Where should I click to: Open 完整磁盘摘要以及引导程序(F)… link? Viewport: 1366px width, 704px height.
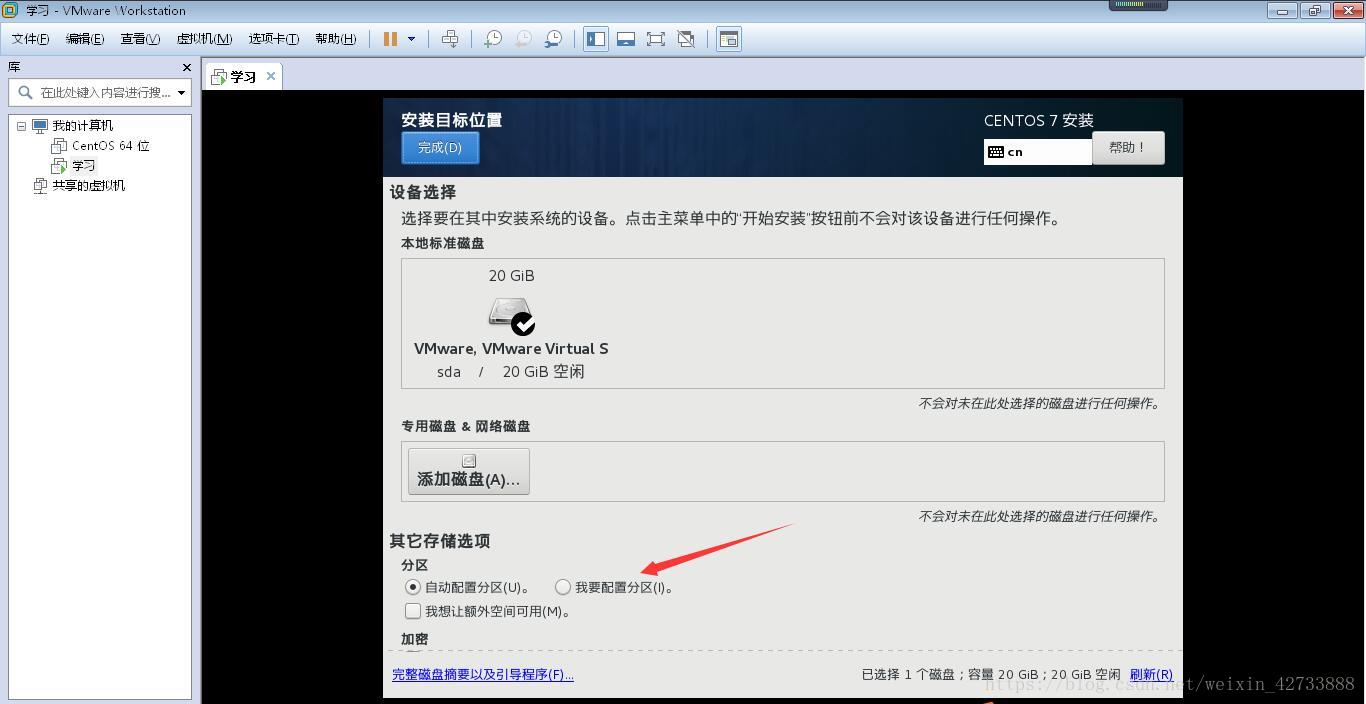pos(483,675)
